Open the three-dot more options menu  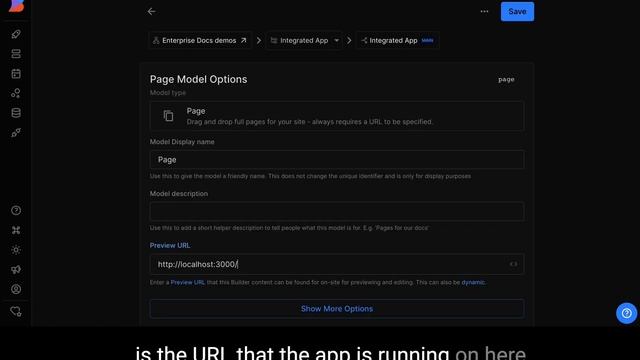click(x=484, y=11)
